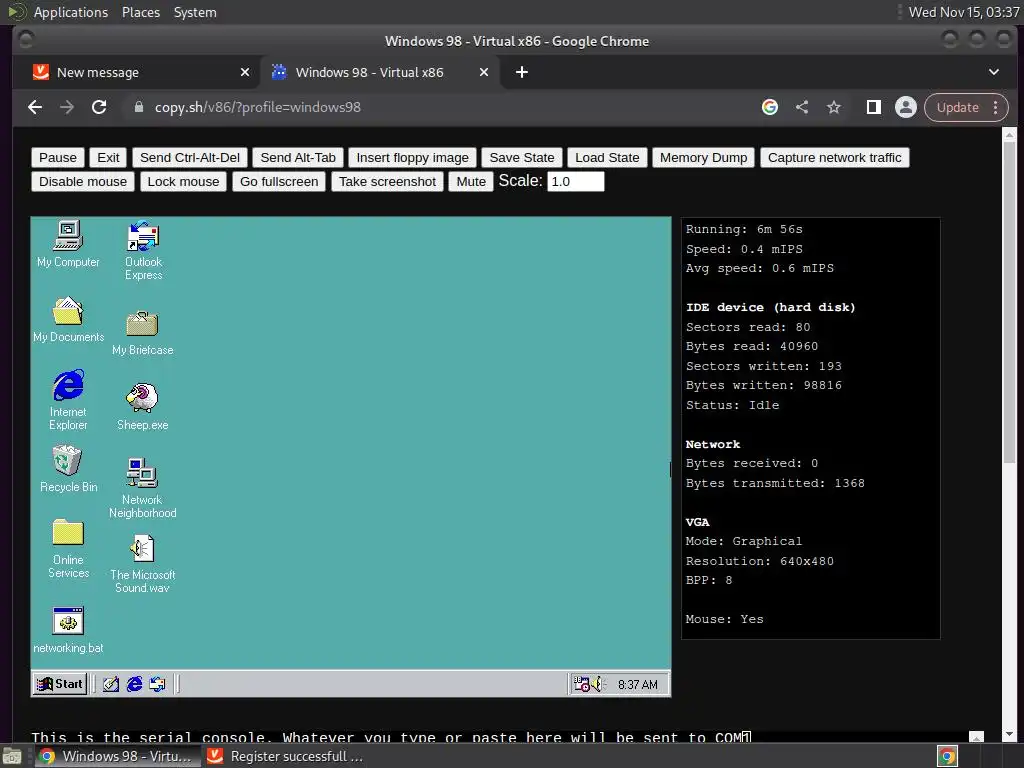1024x768 pixels.
Task: Click the Wed Nov 15 panel clock
Action: (x=963, y=12)
